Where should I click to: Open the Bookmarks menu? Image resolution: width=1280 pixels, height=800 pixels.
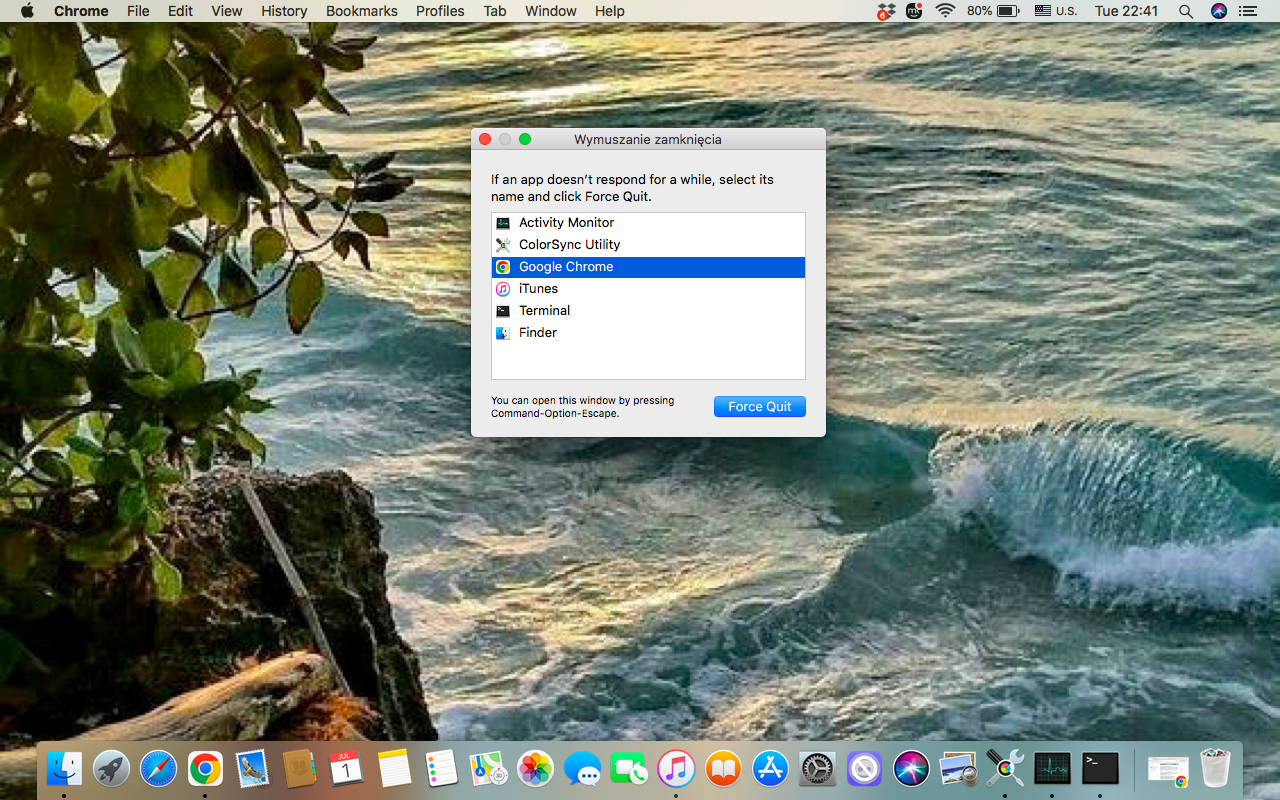[361, 11]
